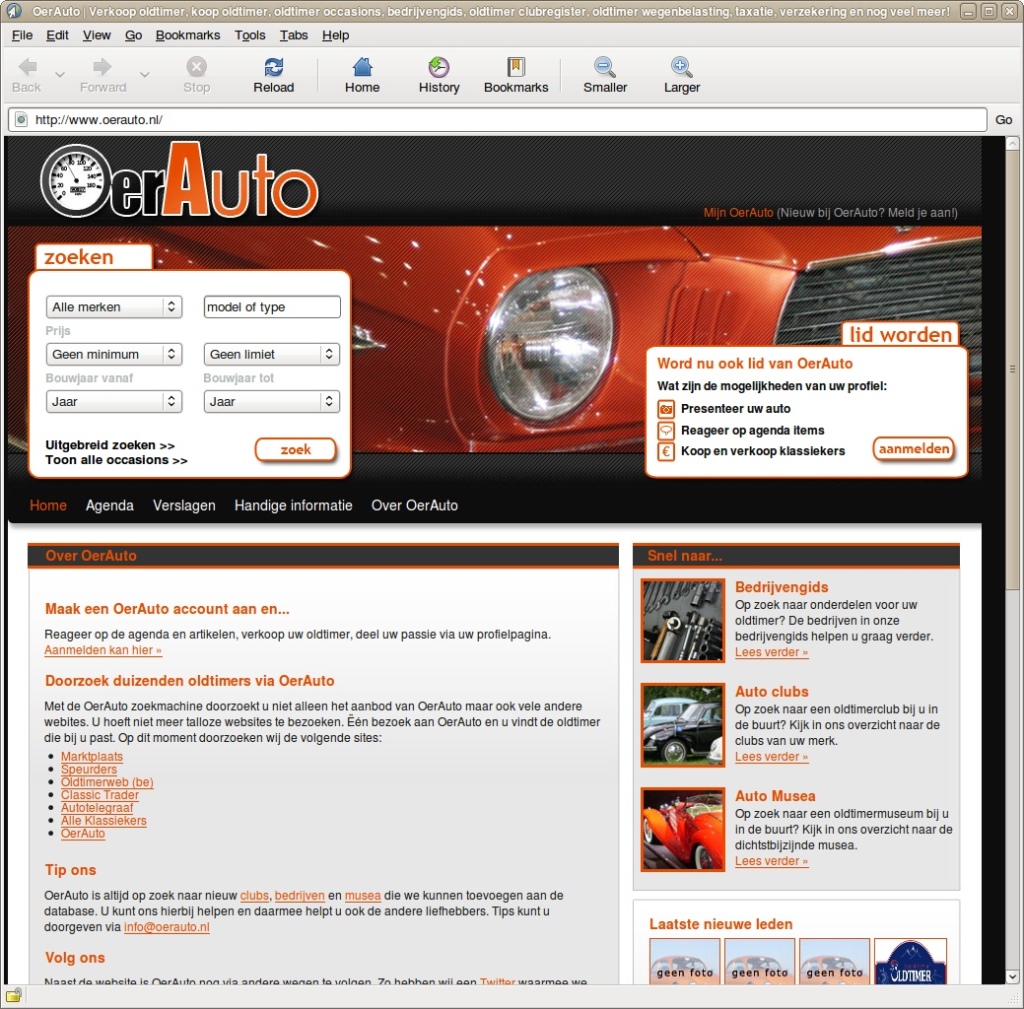
Task: Click the speech bubble icon beside Reageer op agenda items
Action: tap(664, 430)
